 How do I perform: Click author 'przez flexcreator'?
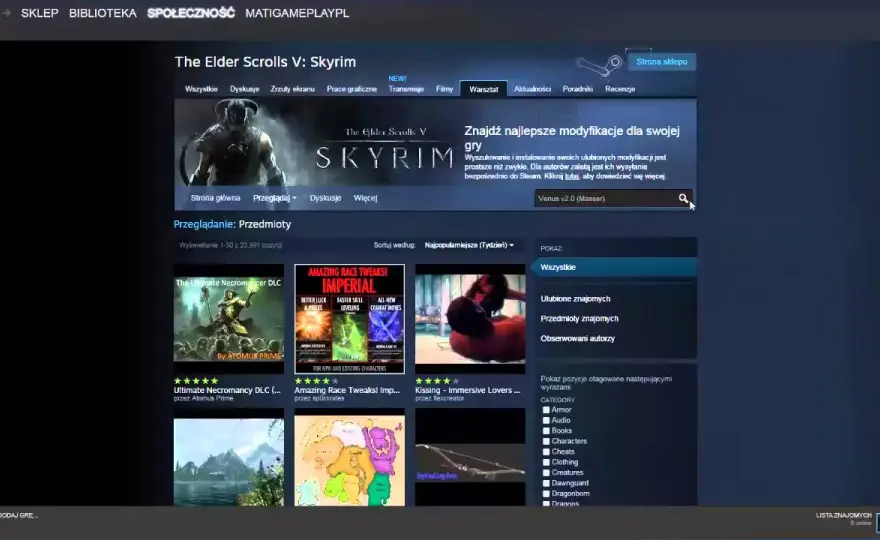point(439,398)
